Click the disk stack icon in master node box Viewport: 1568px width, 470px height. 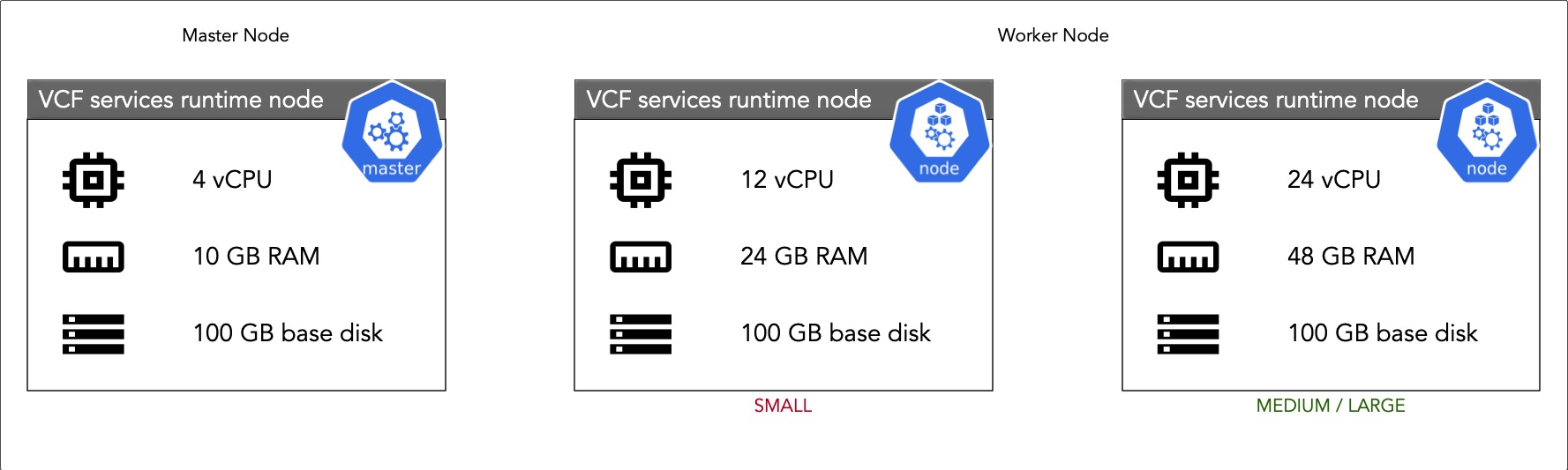[94, 334]
